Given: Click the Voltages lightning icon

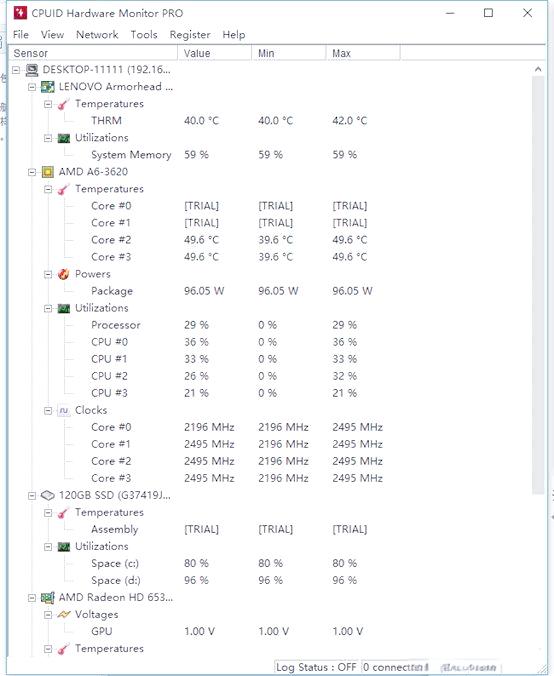Looking at the screenshot, I should [63, 615].
